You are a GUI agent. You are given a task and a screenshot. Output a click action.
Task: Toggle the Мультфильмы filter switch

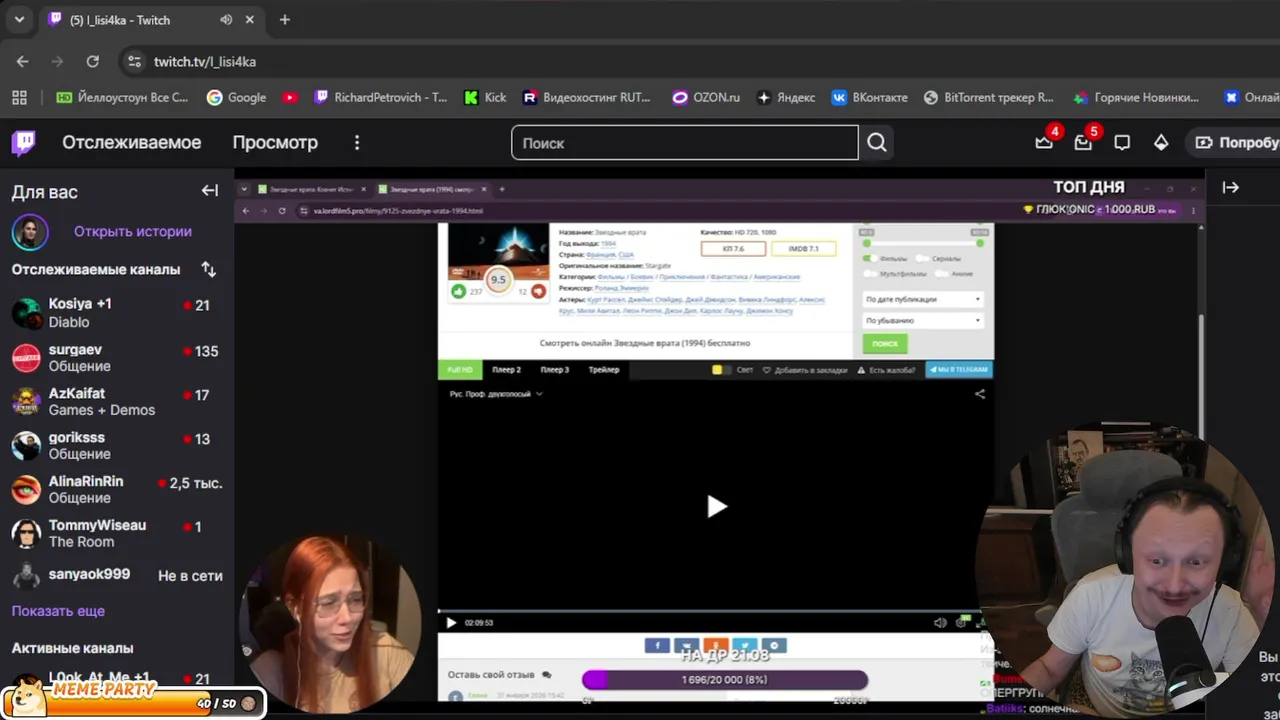[872, 273]
